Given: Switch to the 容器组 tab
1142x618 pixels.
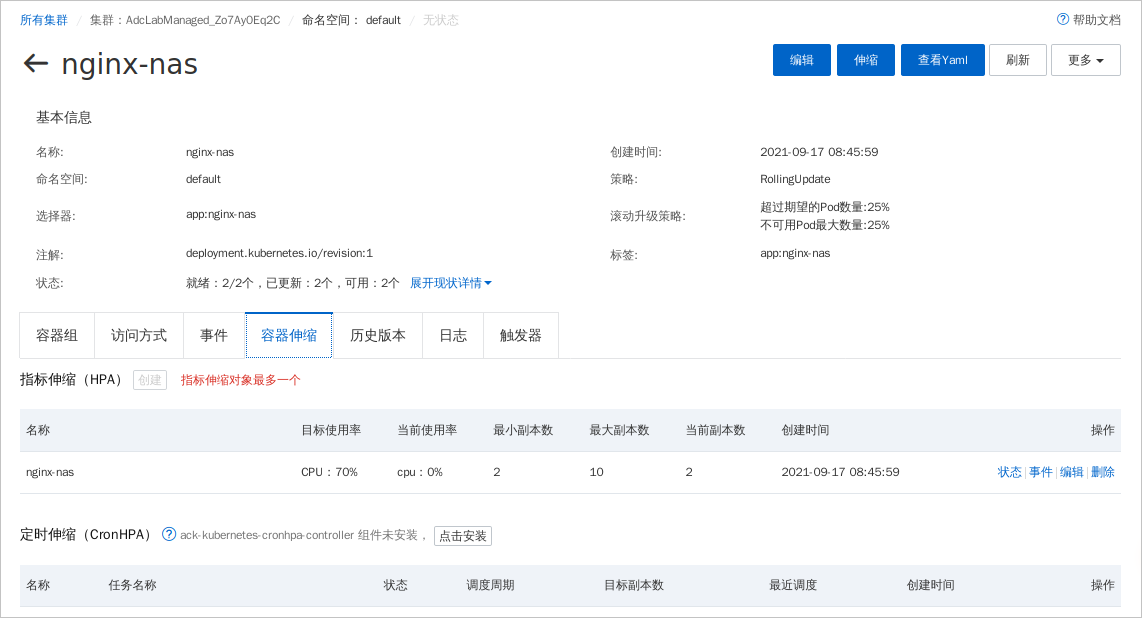Looking at the screenshot, I should (x=57, y=336).
